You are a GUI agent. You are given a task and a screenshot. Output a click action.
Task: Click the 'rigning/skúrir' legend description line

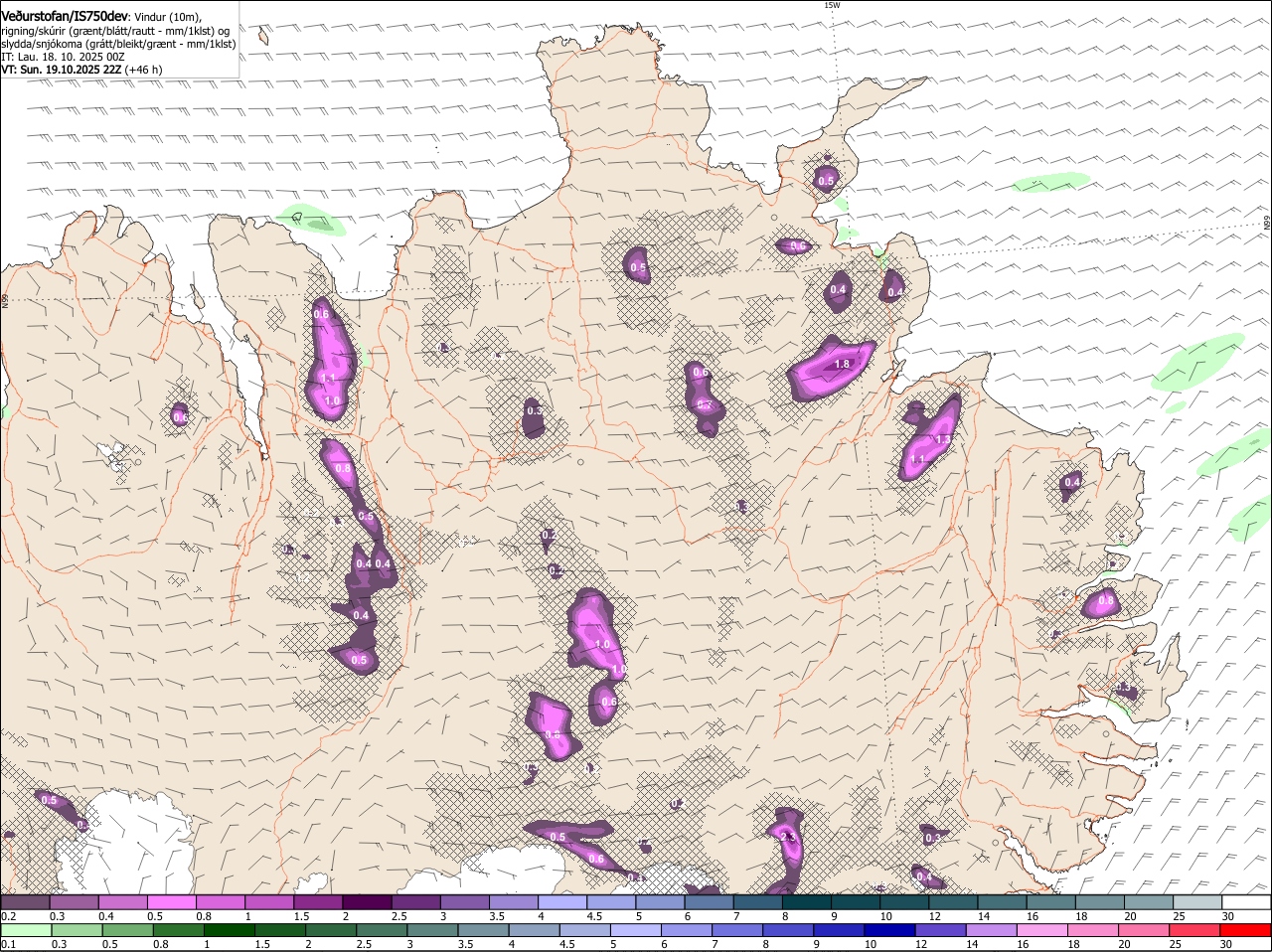115,31
